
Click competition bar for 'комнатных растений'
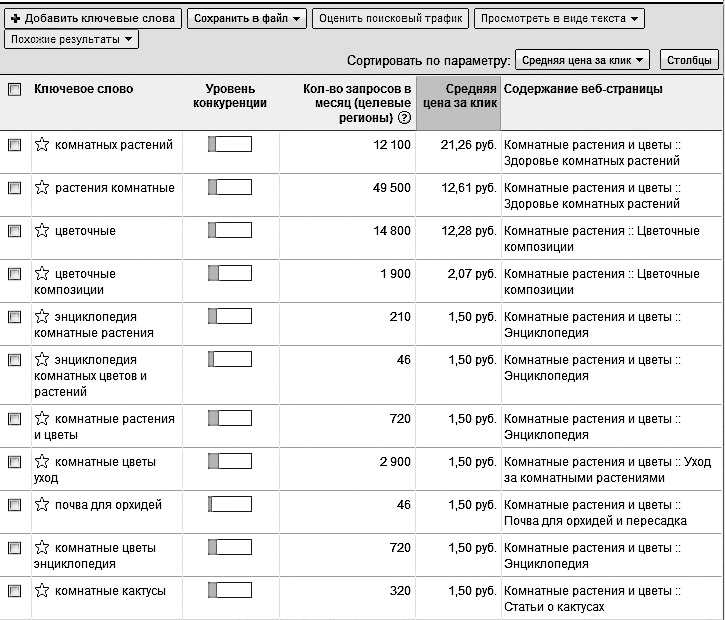[x=230, y=144]
